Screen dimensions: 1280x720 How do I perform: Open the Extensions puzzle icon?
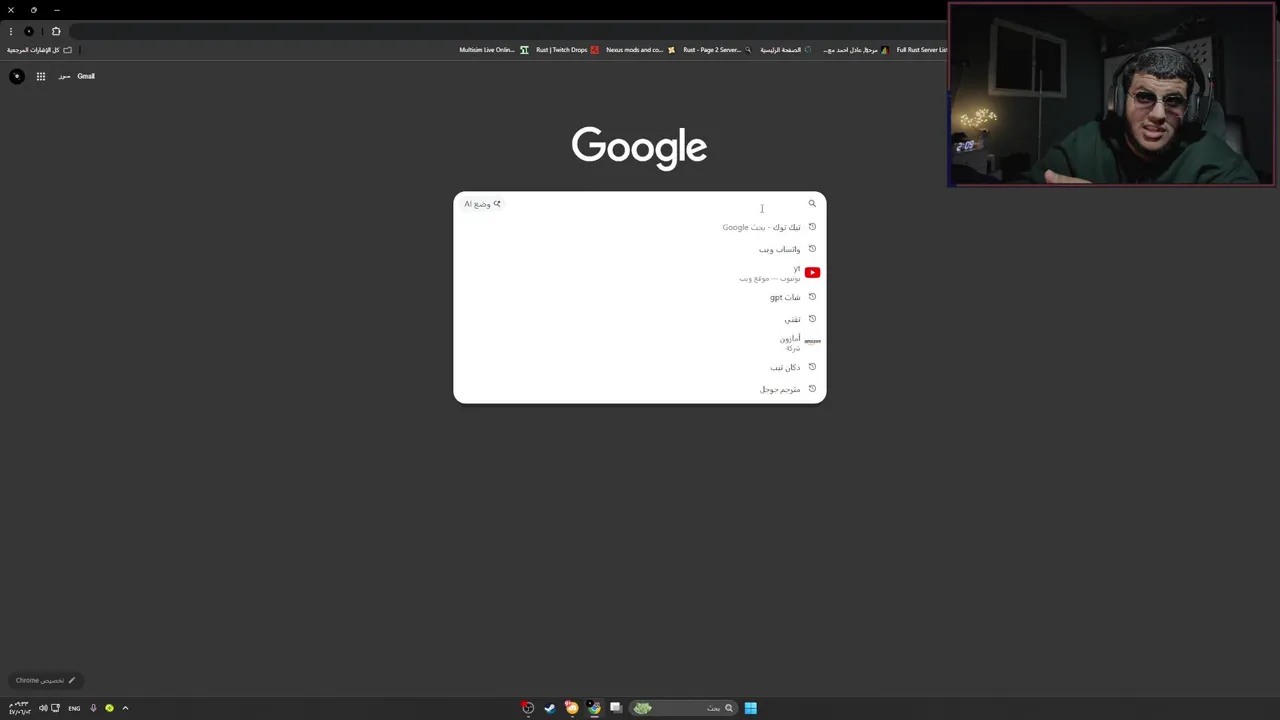click(x=56, y=31)
